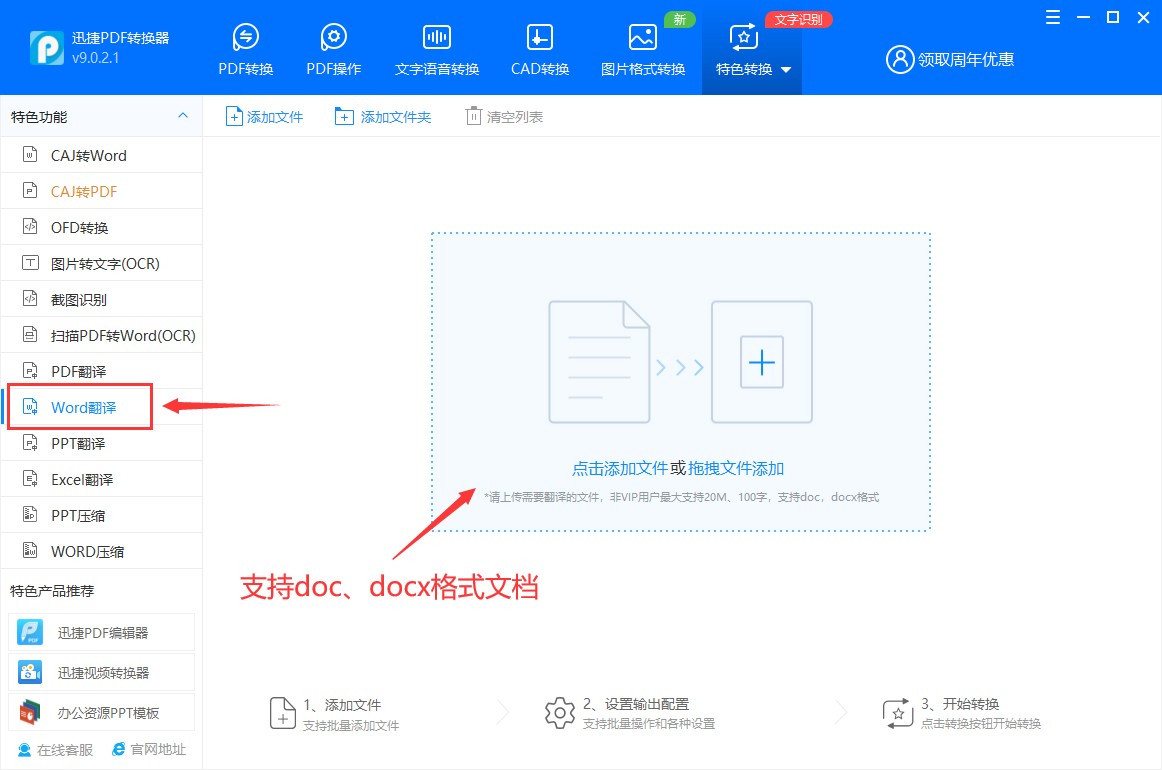Collapse the 特色功能 section chevron
Viewport: 1162px width, 770px height.
pyautogui.click(x=183, y=116)
